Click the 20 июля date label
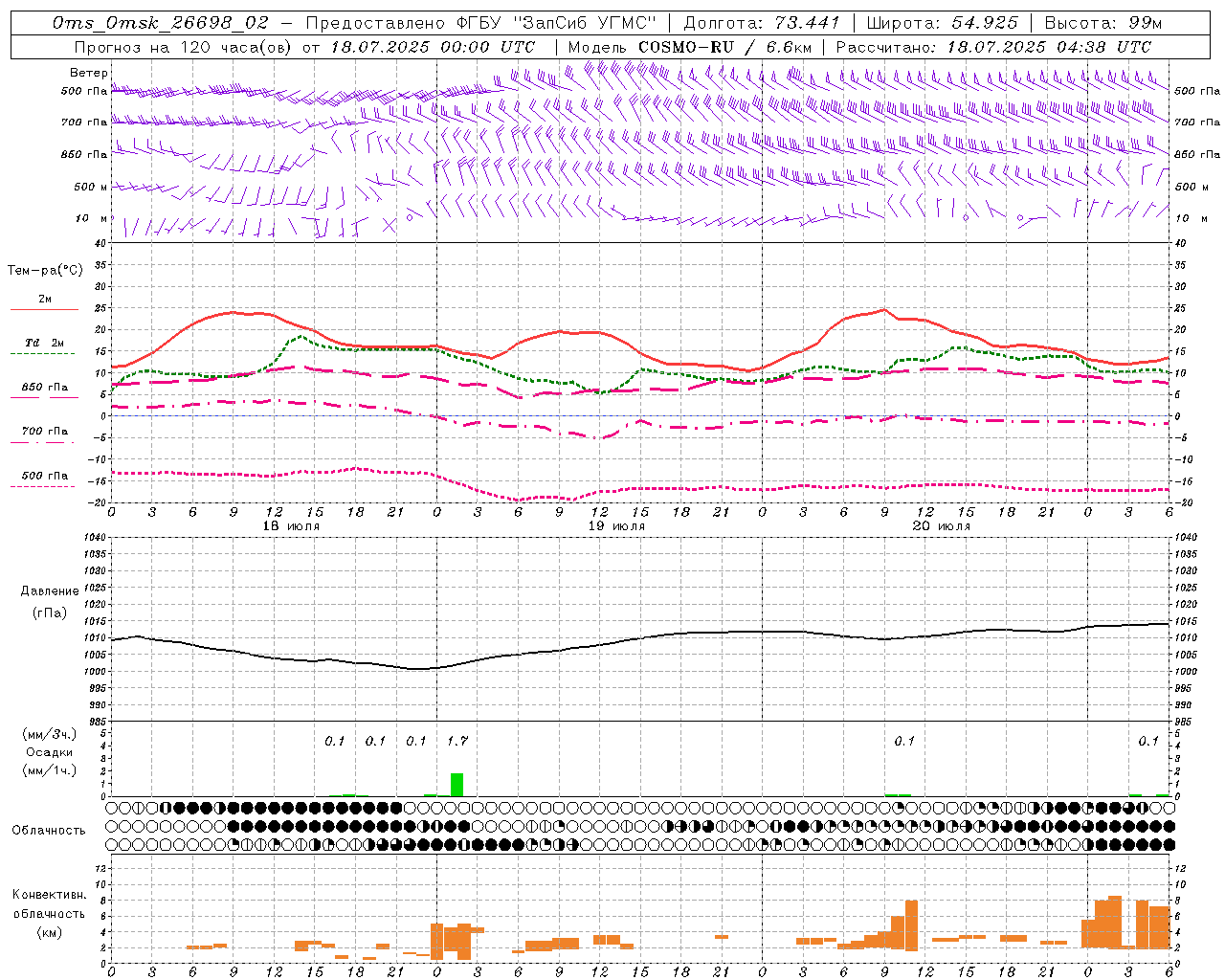The height and width of the screenshot is (980, 1225). click(942, 526)
